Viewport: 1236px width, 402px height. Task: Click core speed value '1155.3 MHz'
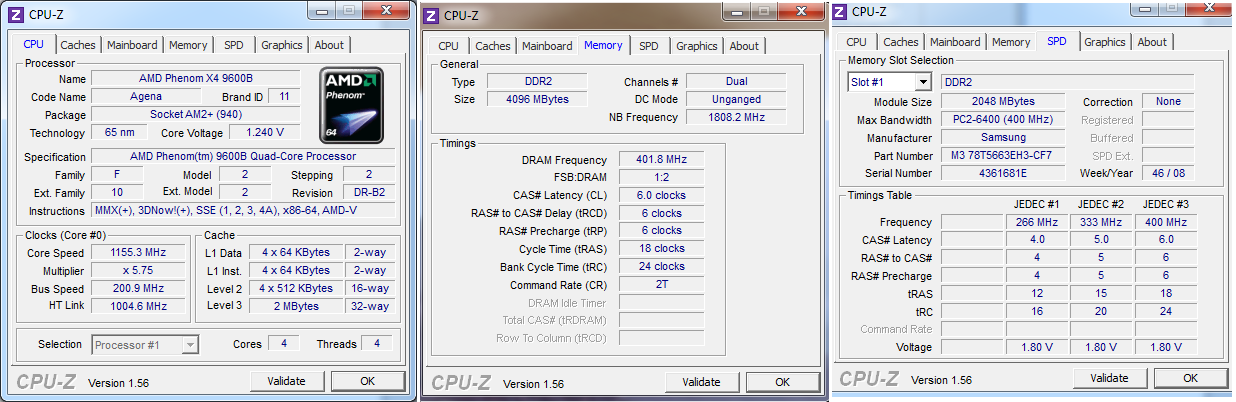tap(138, 253)
